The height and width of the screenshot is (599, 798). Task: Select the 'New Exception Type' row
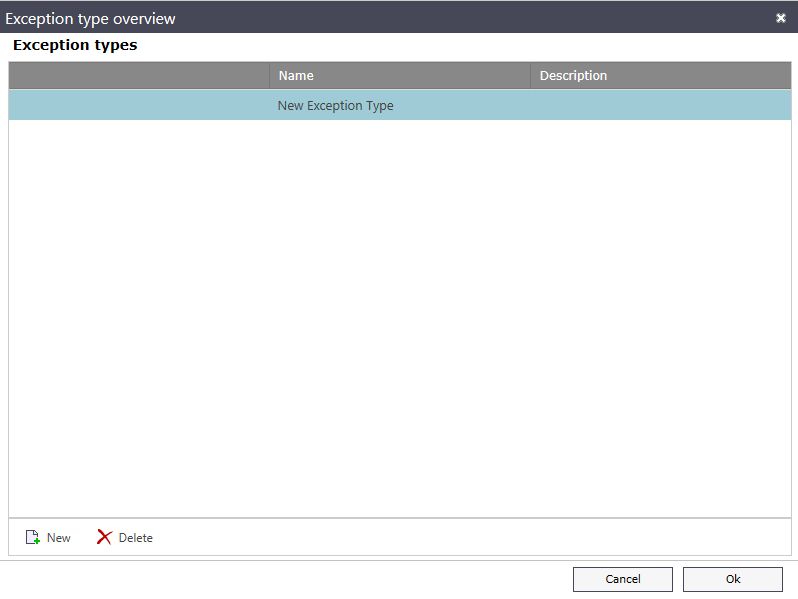tap(400, 105)
